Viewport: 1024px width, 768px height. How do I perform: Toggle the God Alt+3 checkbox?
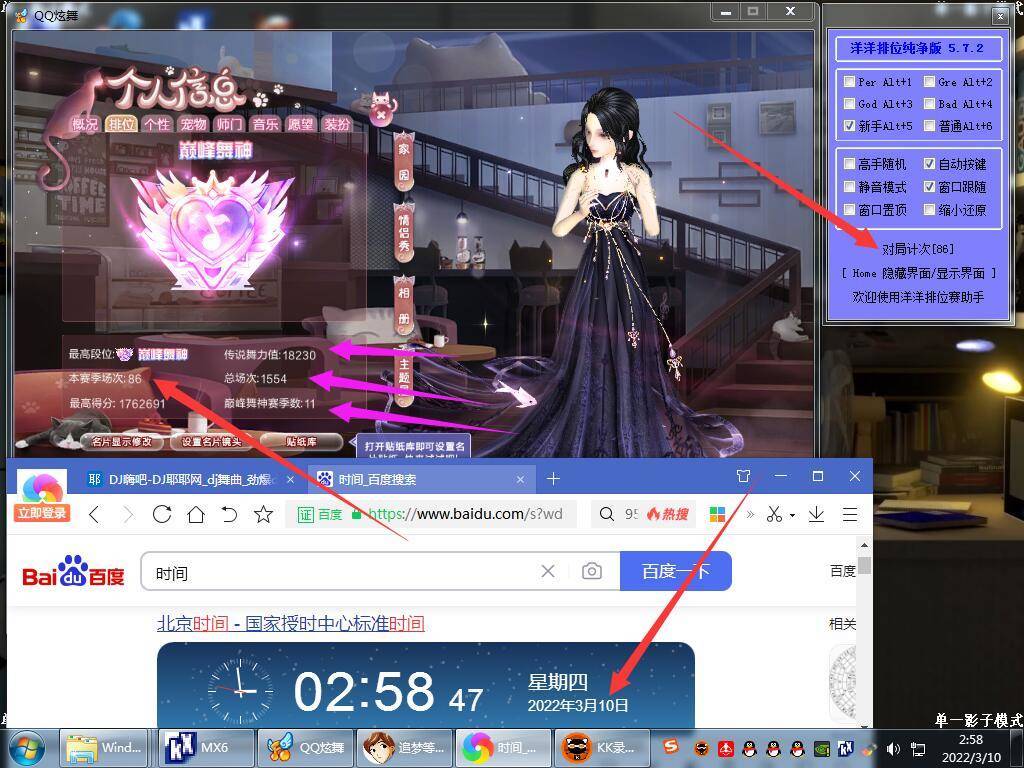(x=849, y=103)
